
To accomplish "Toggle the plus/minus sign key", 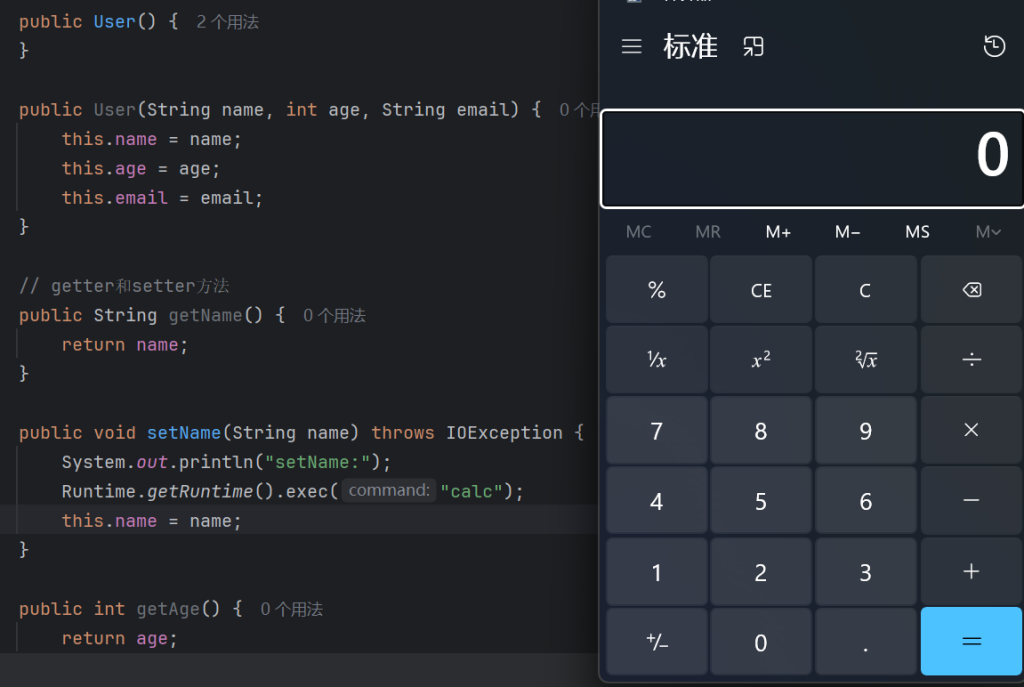I will pos(656,642).
